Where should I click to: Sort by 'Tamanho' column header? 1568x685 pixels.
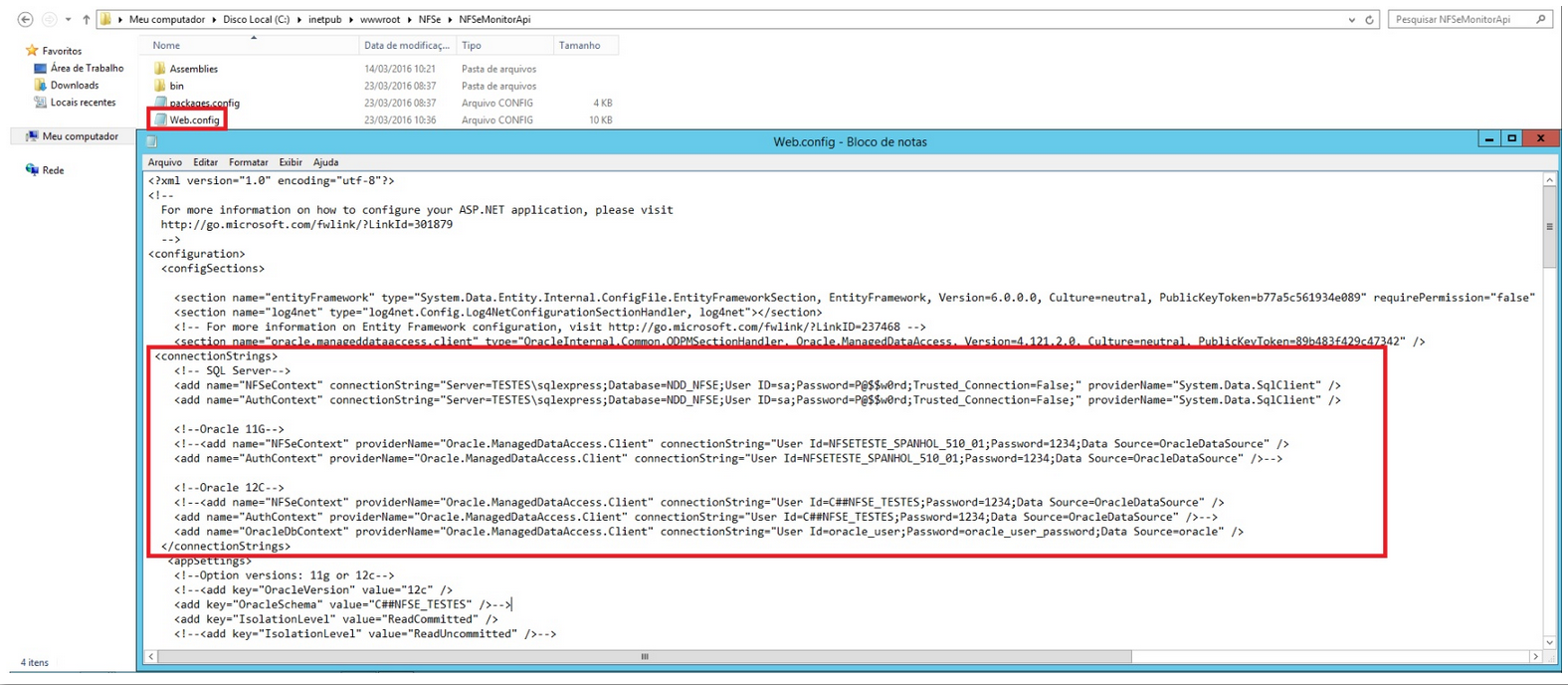point(585,45)
